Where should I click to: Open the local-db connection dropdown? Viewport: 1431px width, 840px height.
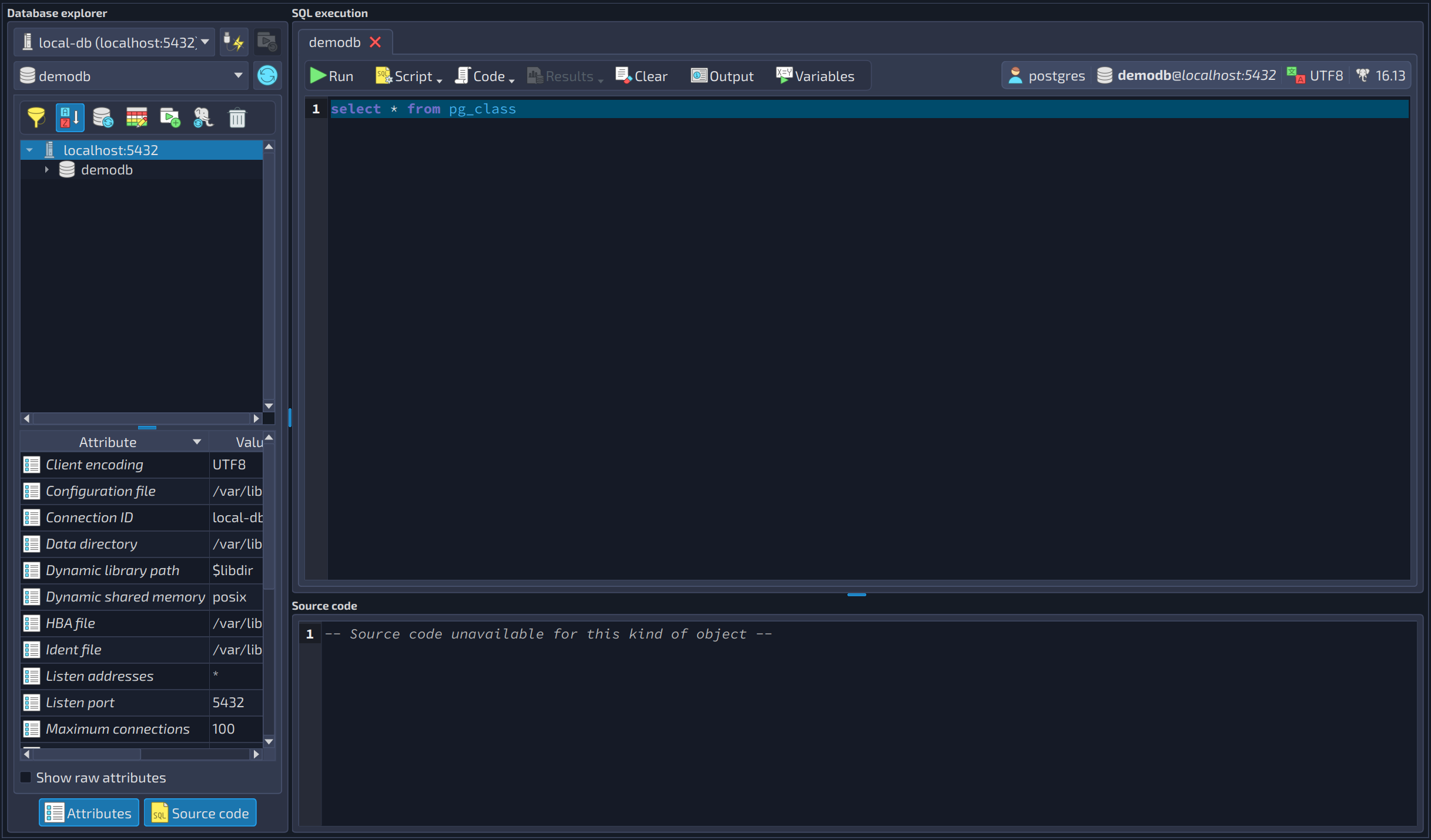tap(115, 42)
